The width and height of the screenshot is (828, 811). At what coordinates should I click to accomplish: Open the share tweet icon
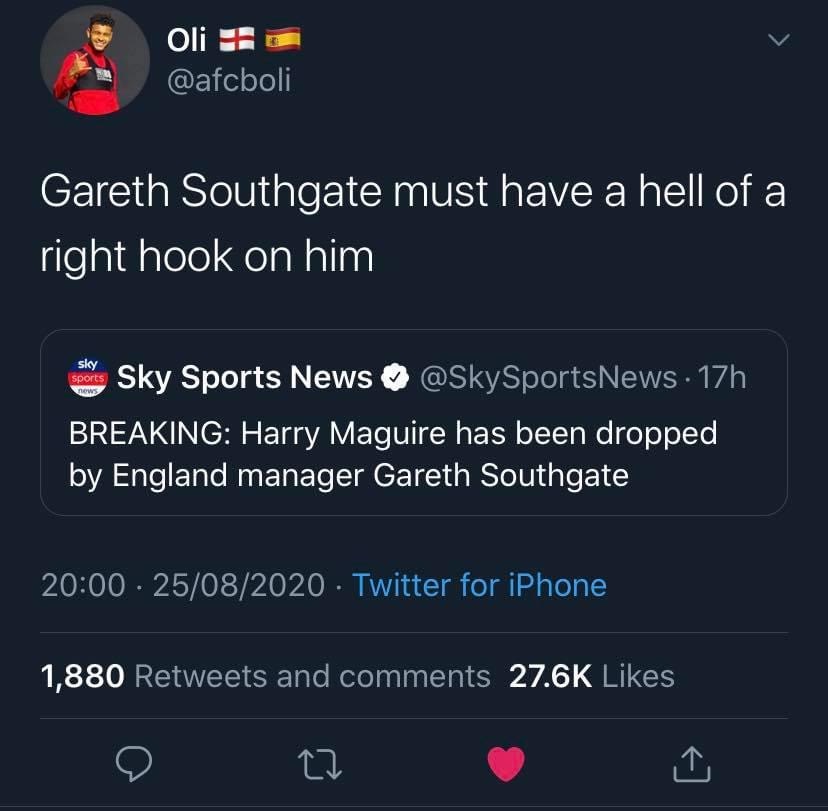(x=691, y=763)
